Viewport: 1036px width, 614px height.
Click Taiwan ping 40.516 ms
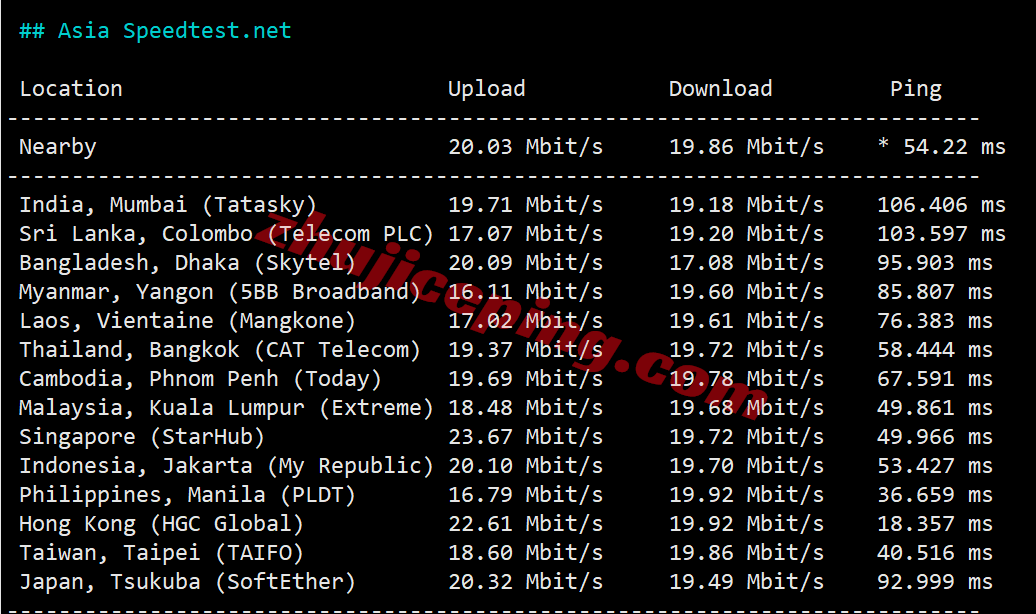pos(934,554)
